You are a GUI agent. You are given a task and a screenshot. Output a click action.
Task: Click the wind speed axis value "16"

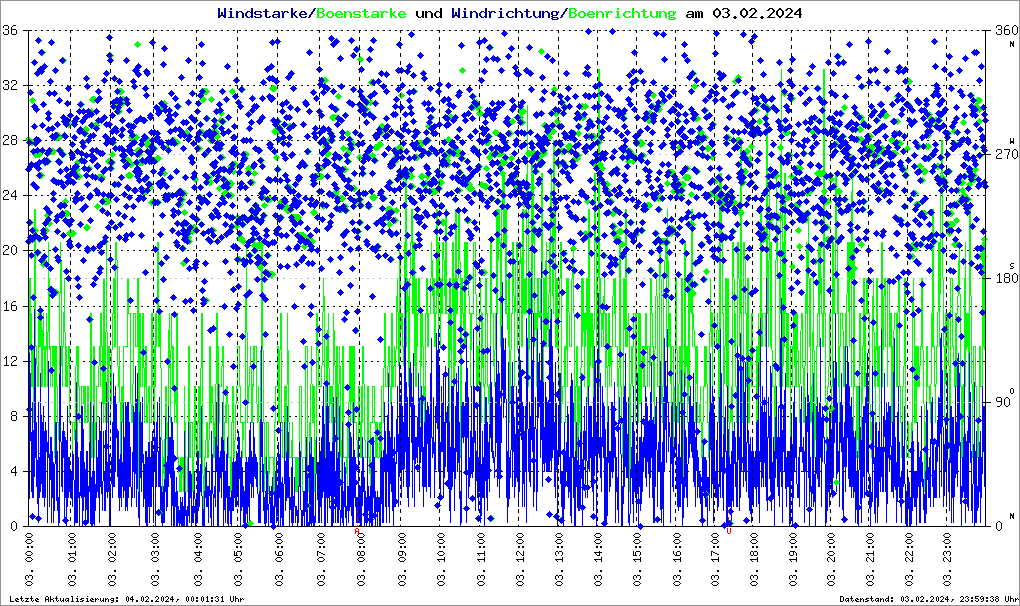(x=10, y=306)
